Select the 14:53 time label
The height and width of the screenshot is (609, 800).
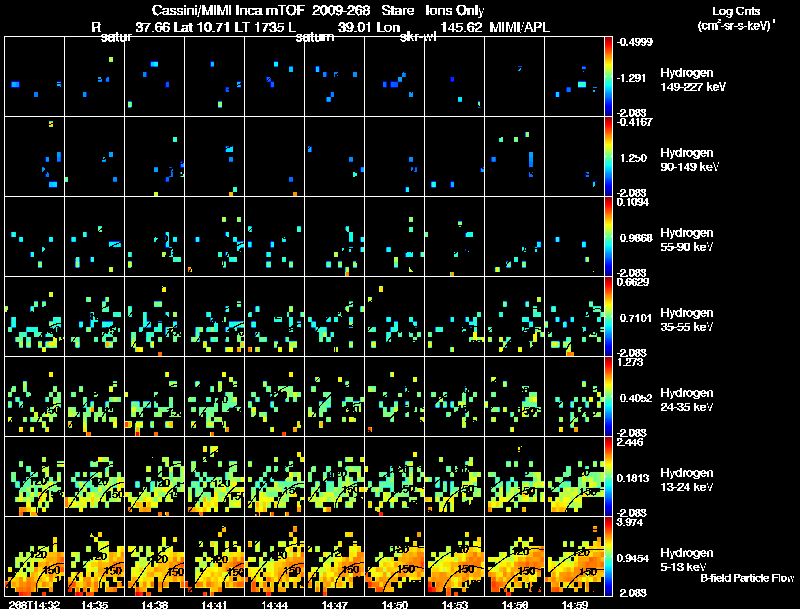point(455,604)
